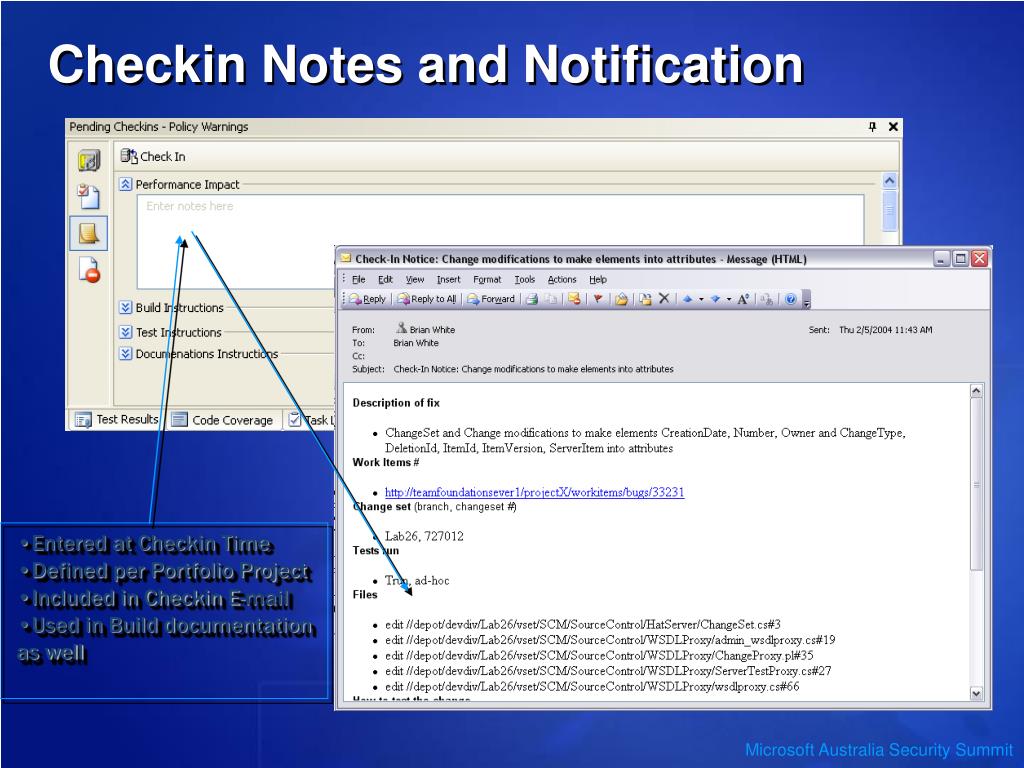The width and height of the screenshot is (1024, 768).
Task: Expand the Test Instructions section
Action: [126, 332]
